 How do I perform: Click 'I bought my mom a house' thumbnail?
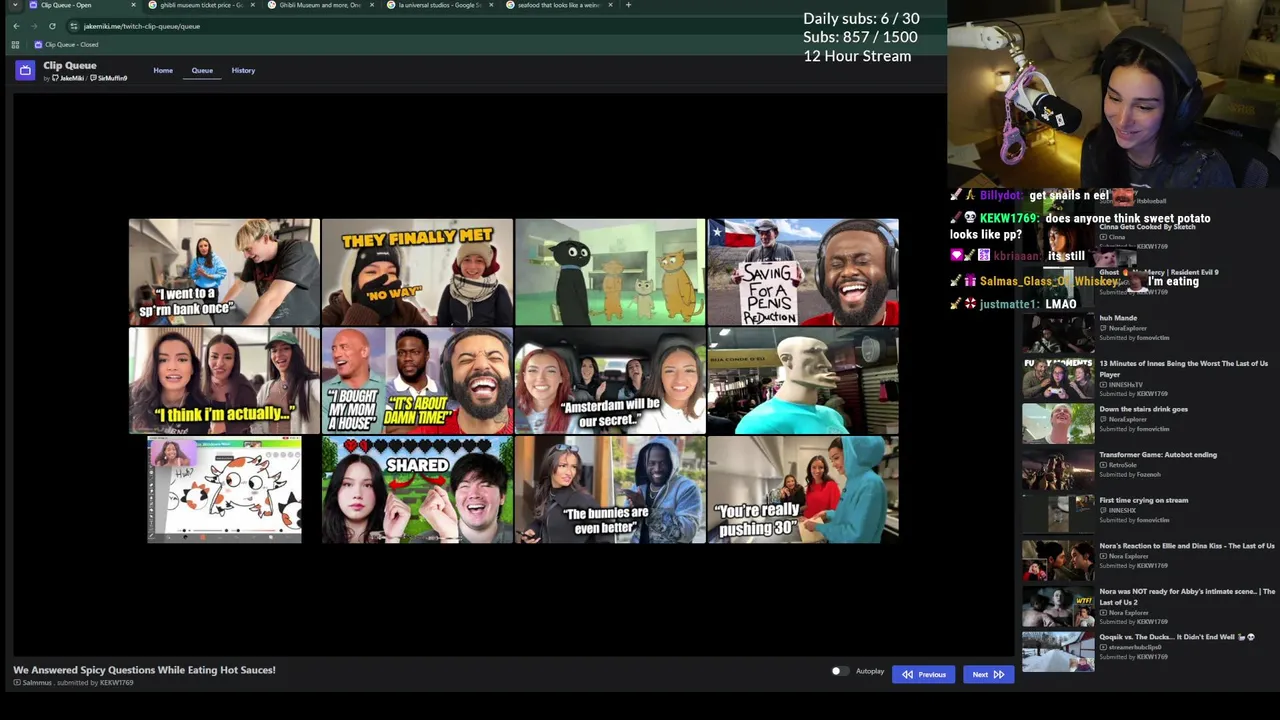point(417,381)
